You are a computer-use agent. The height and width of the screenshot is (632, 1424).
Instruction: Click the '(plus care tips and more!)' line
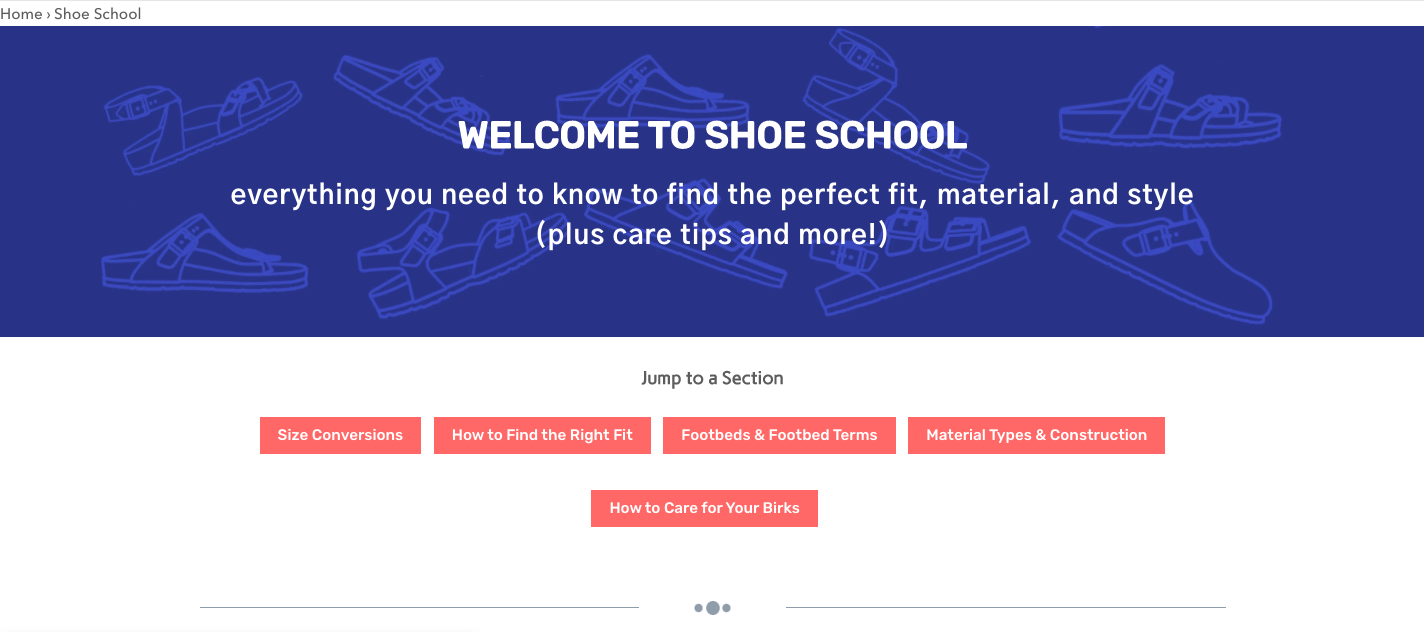click(712, 234)
